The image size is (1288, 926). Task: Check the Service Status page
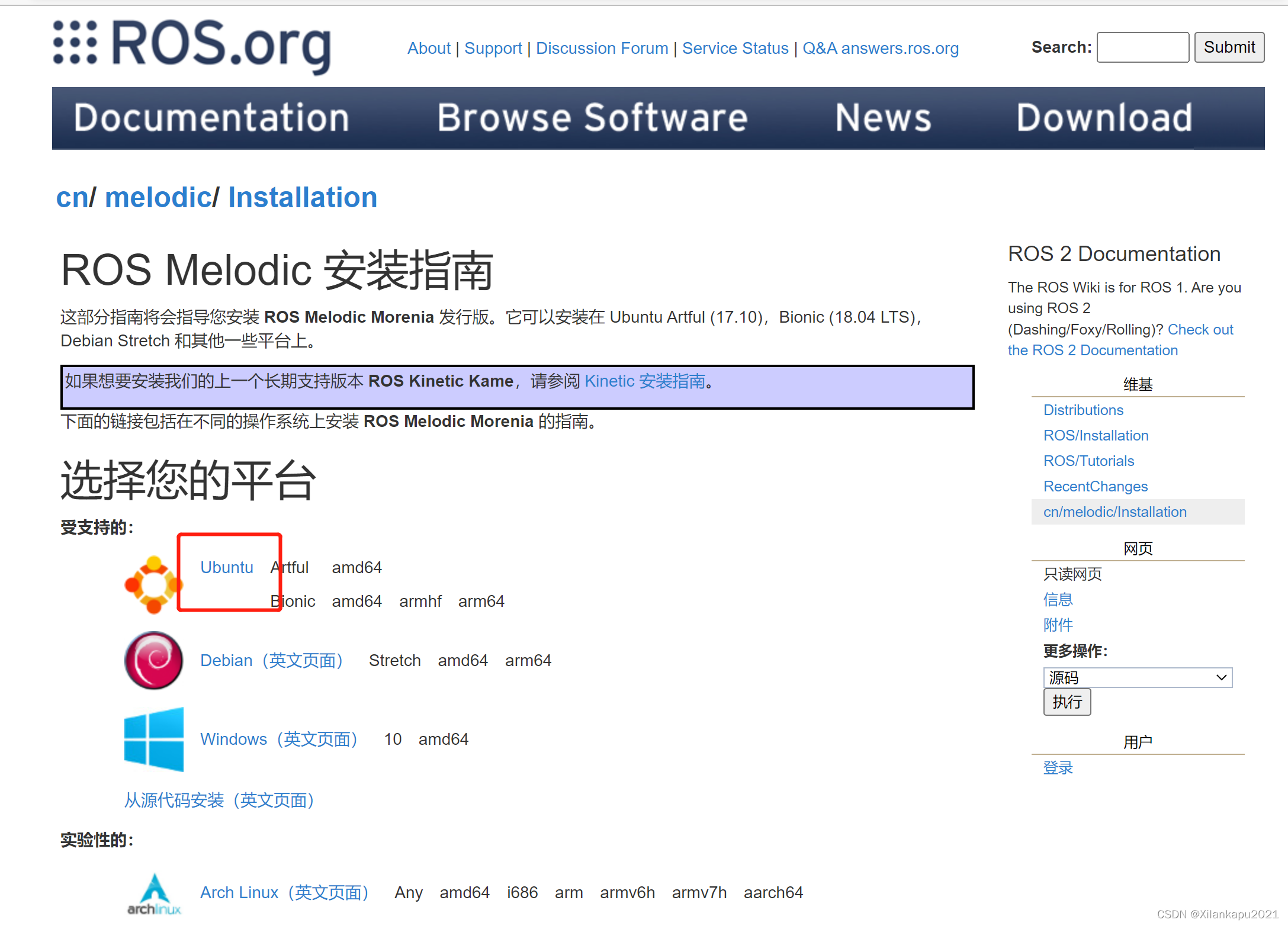coord(735,48)
